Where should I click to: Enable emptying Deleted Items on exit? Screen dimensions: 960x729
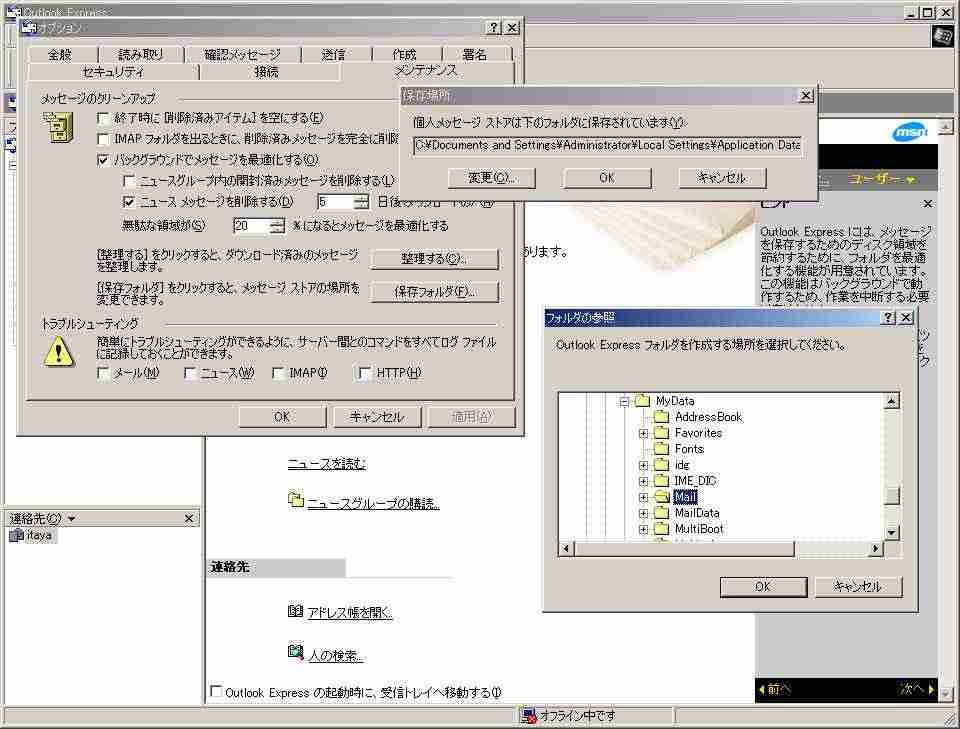click(x=103, y=118)
